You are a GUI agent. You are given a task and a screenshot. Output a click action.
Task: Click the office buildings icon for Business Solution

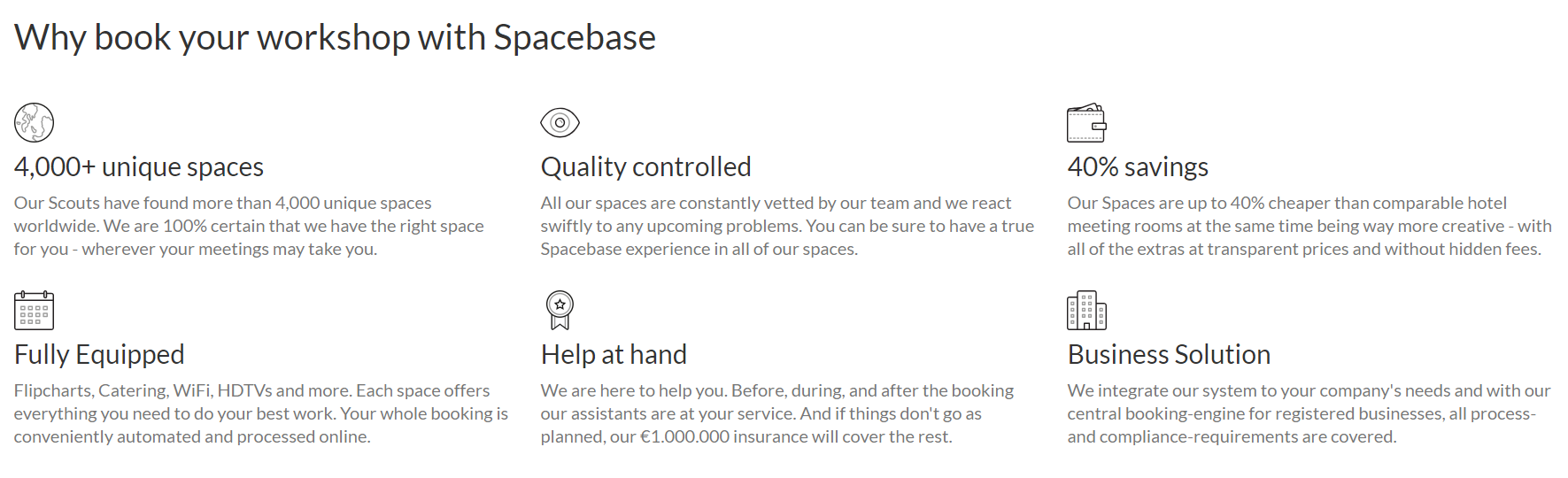click(x=1086, y=310)
